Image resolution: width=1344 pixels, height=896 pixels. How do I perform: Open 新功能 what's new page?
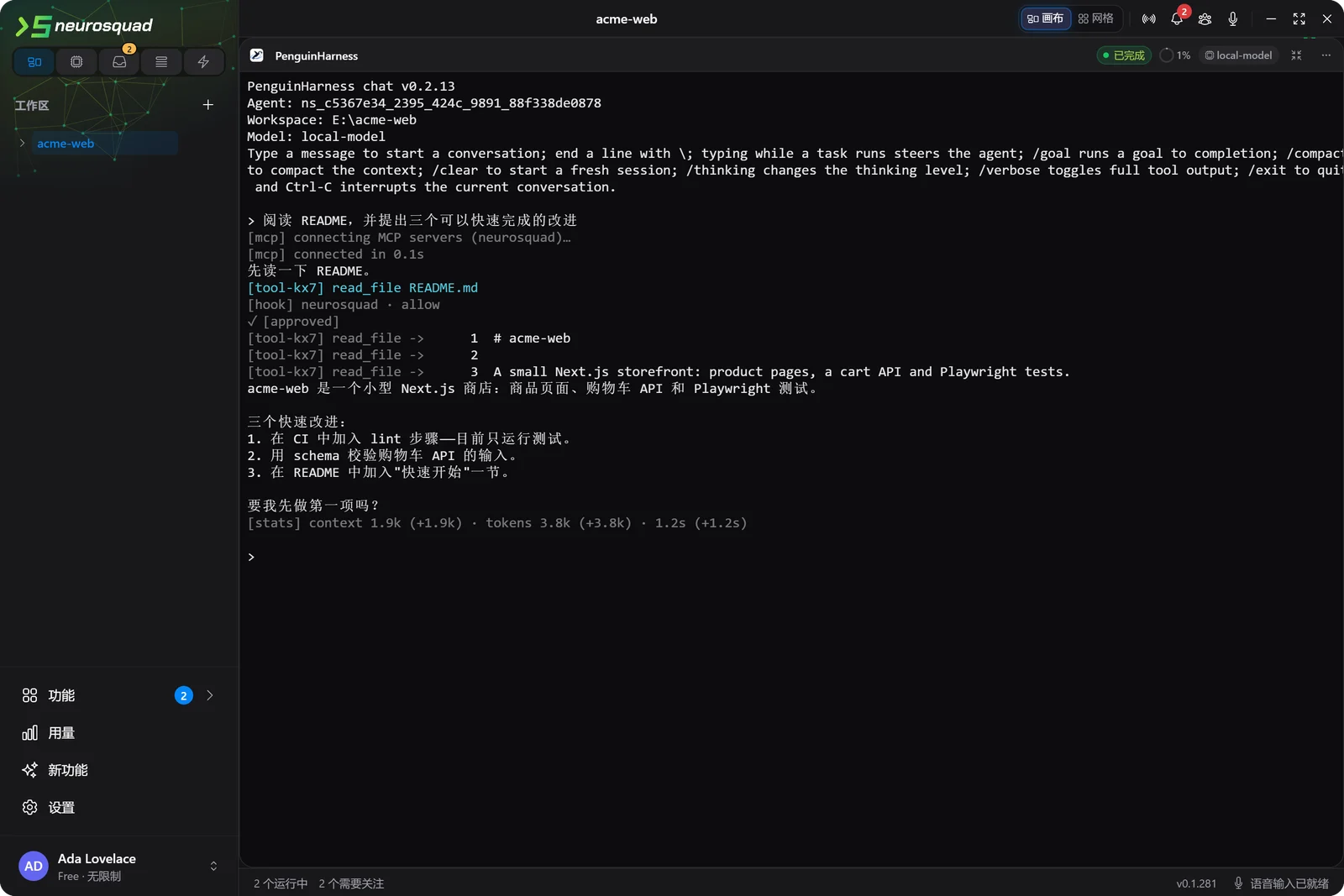pyautogui.click(x=118, y=770)
